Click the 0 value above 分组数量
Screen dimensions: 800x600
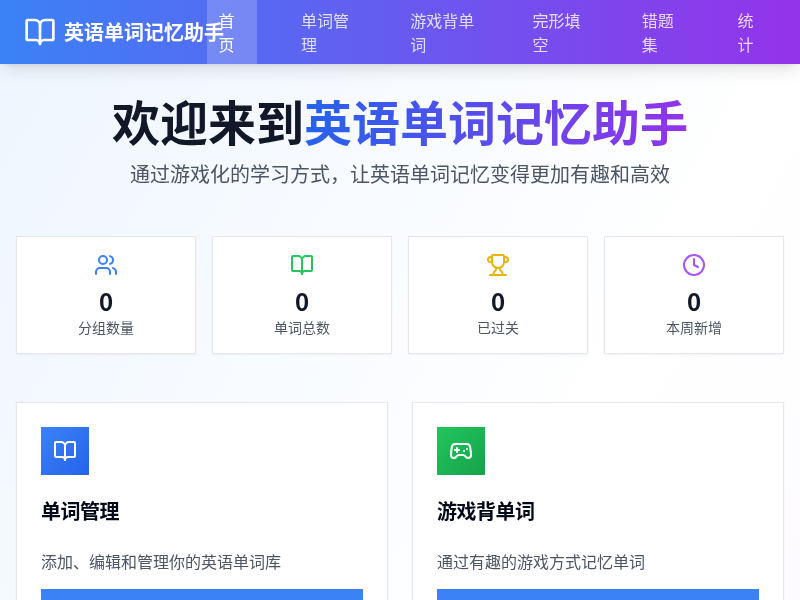coord(106,302)
